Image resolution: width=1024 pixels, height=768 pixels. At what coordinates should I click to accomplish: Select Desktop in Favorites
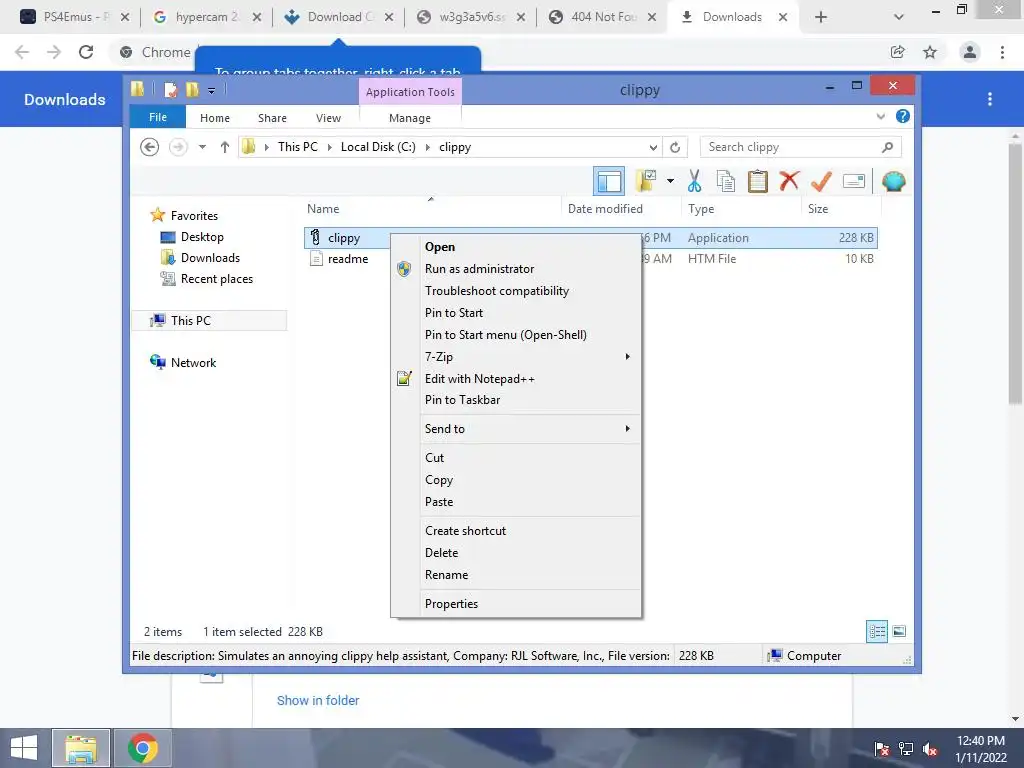click(202, 237)
